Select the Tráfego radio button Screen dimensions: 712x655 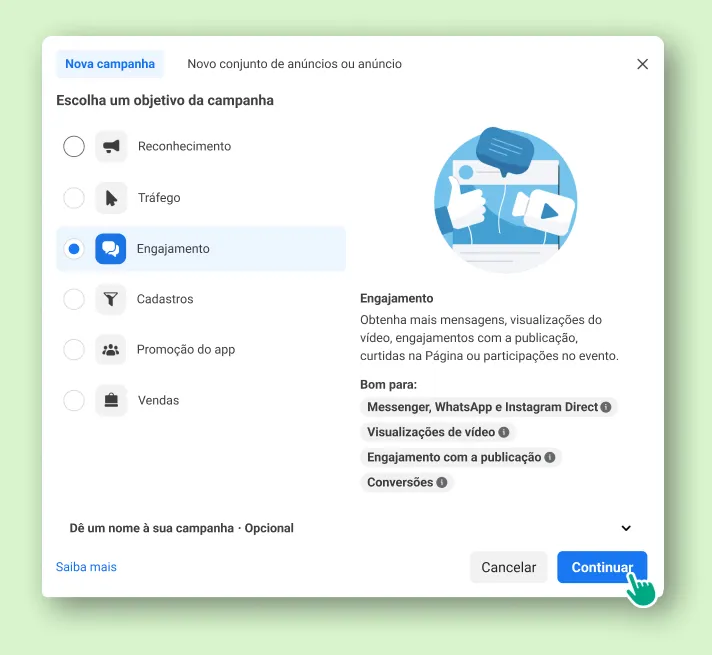[74, 198]
